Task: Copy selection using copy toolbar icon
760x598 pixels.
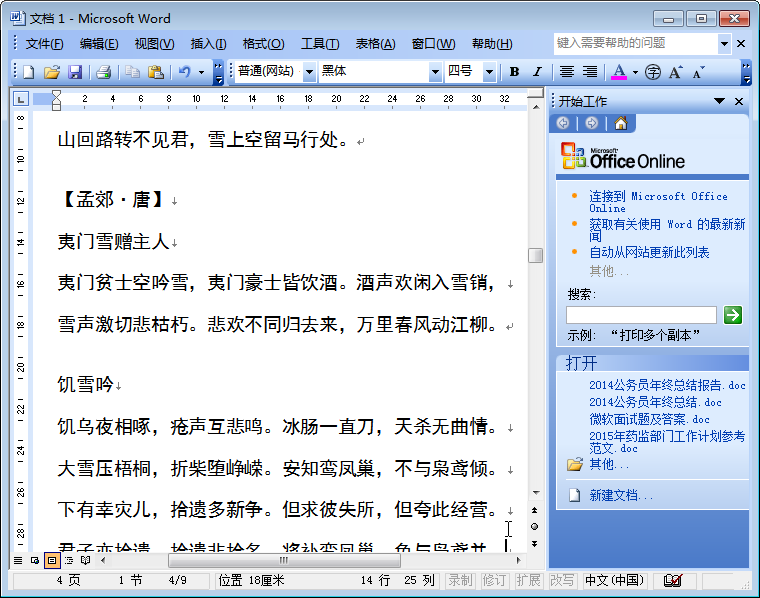Action: click(132, 72)
